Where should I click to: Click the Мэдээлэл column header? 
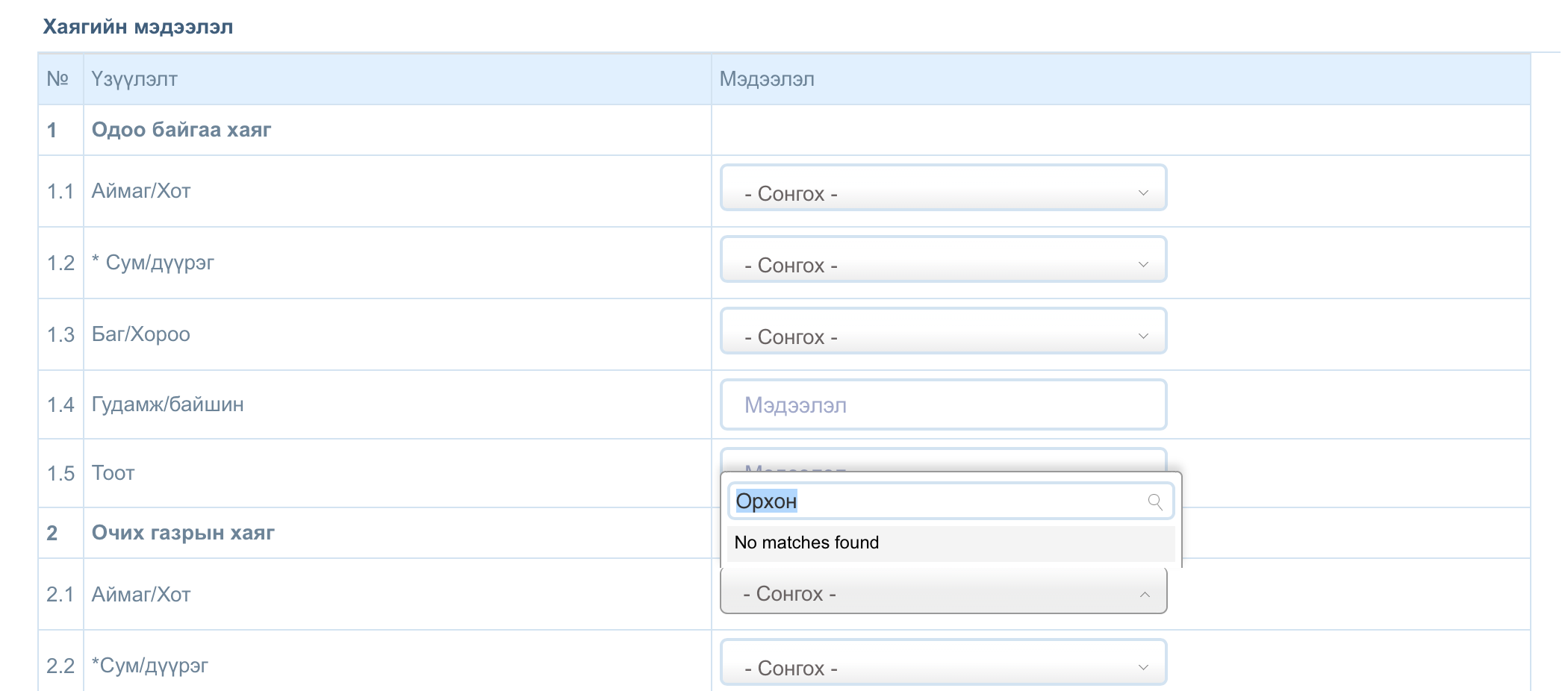tap(767, 79)
